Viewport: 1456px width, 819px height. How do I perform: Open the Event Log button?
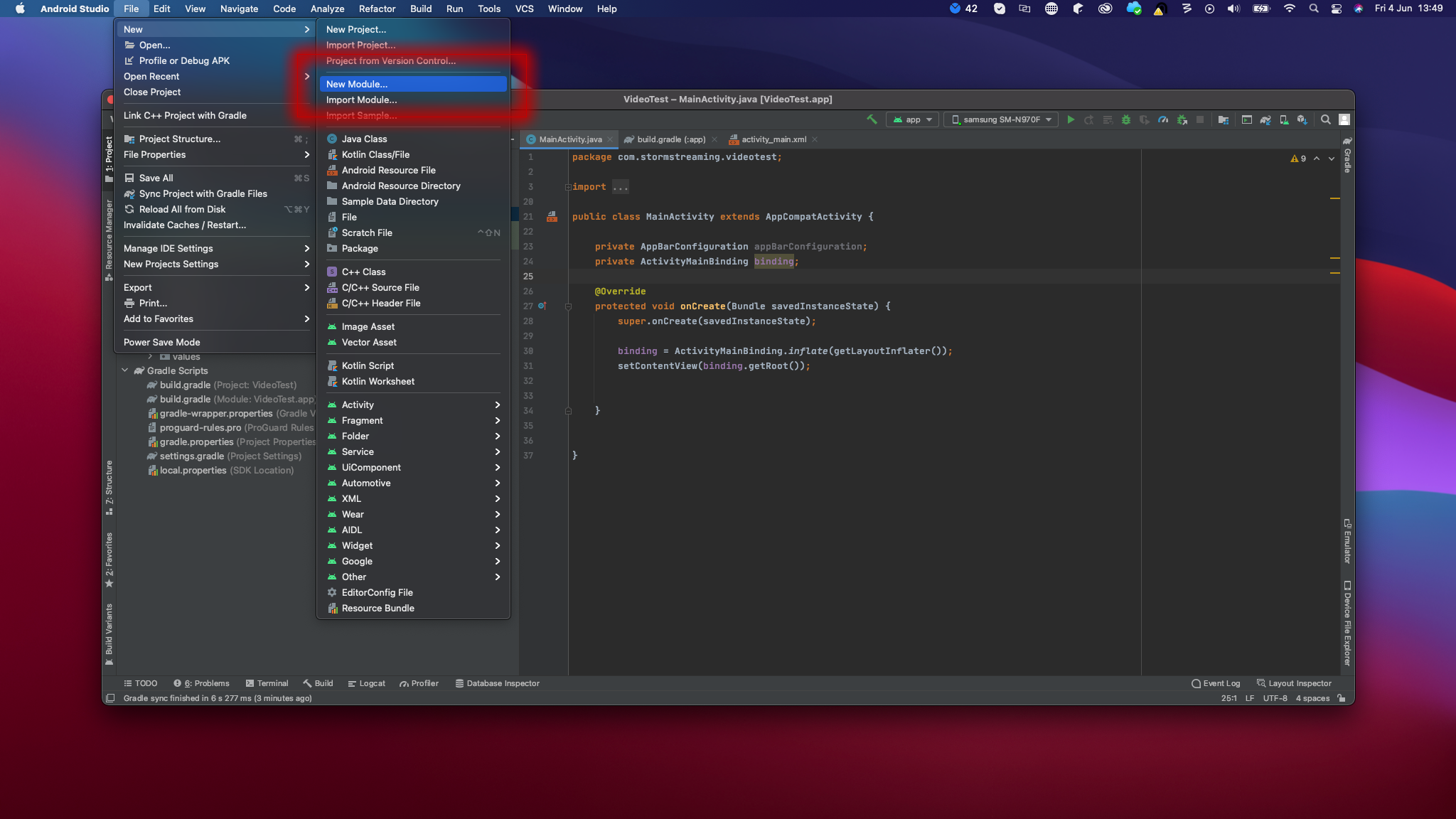(x=1215, y=683)
